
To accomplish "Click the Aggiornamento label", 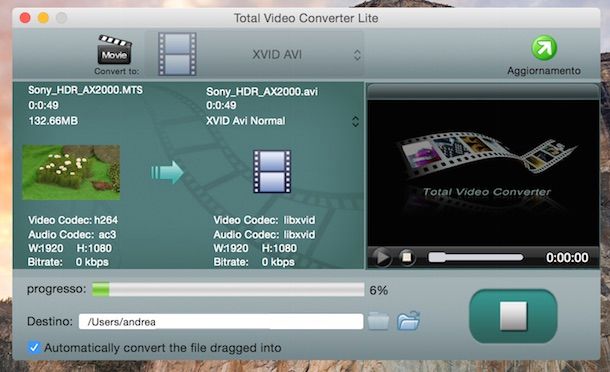I will coord(543,71).
